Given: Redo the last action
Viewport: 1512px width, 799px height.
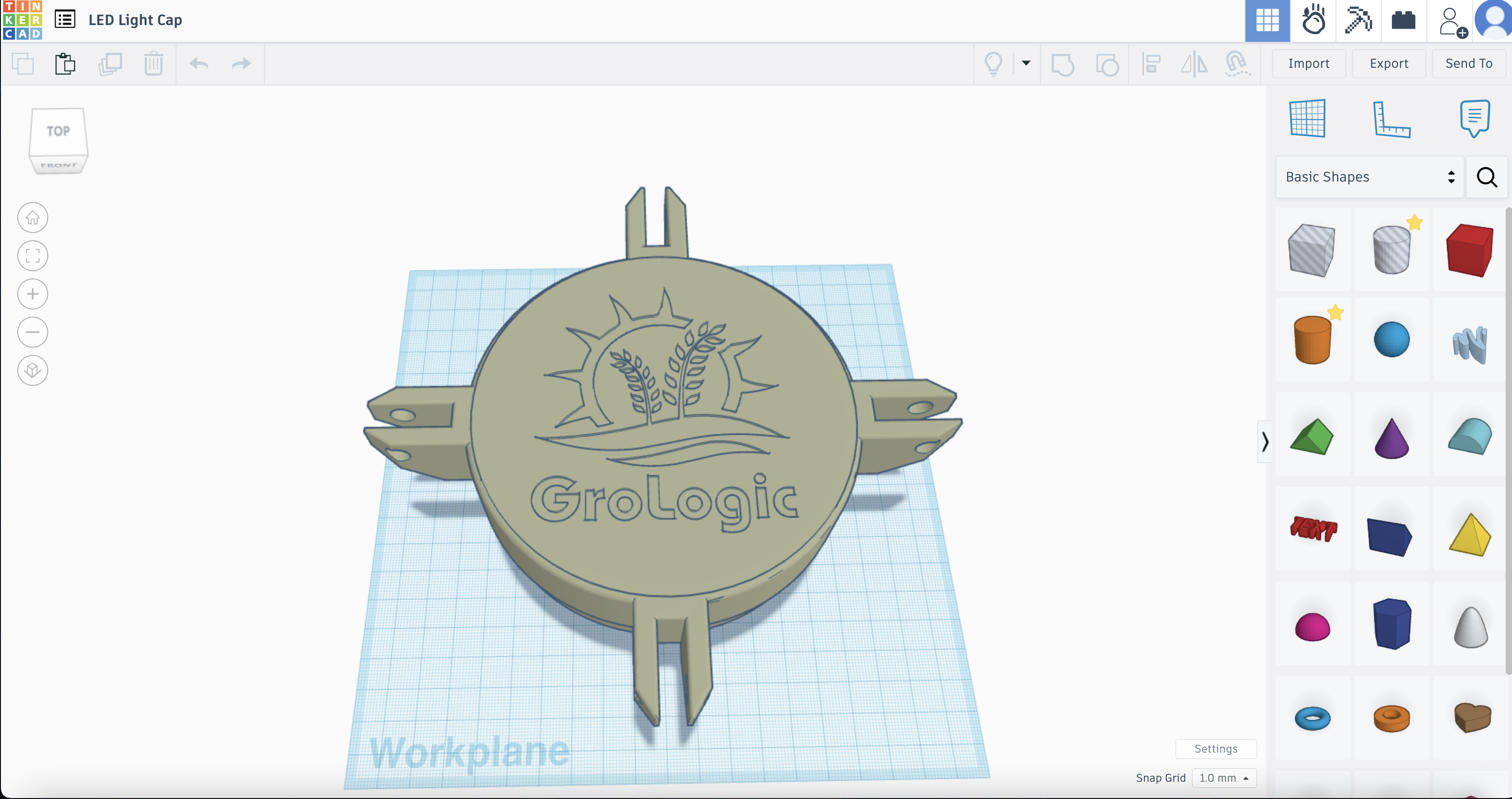Looking at the screenshot, I should point(241,63).
